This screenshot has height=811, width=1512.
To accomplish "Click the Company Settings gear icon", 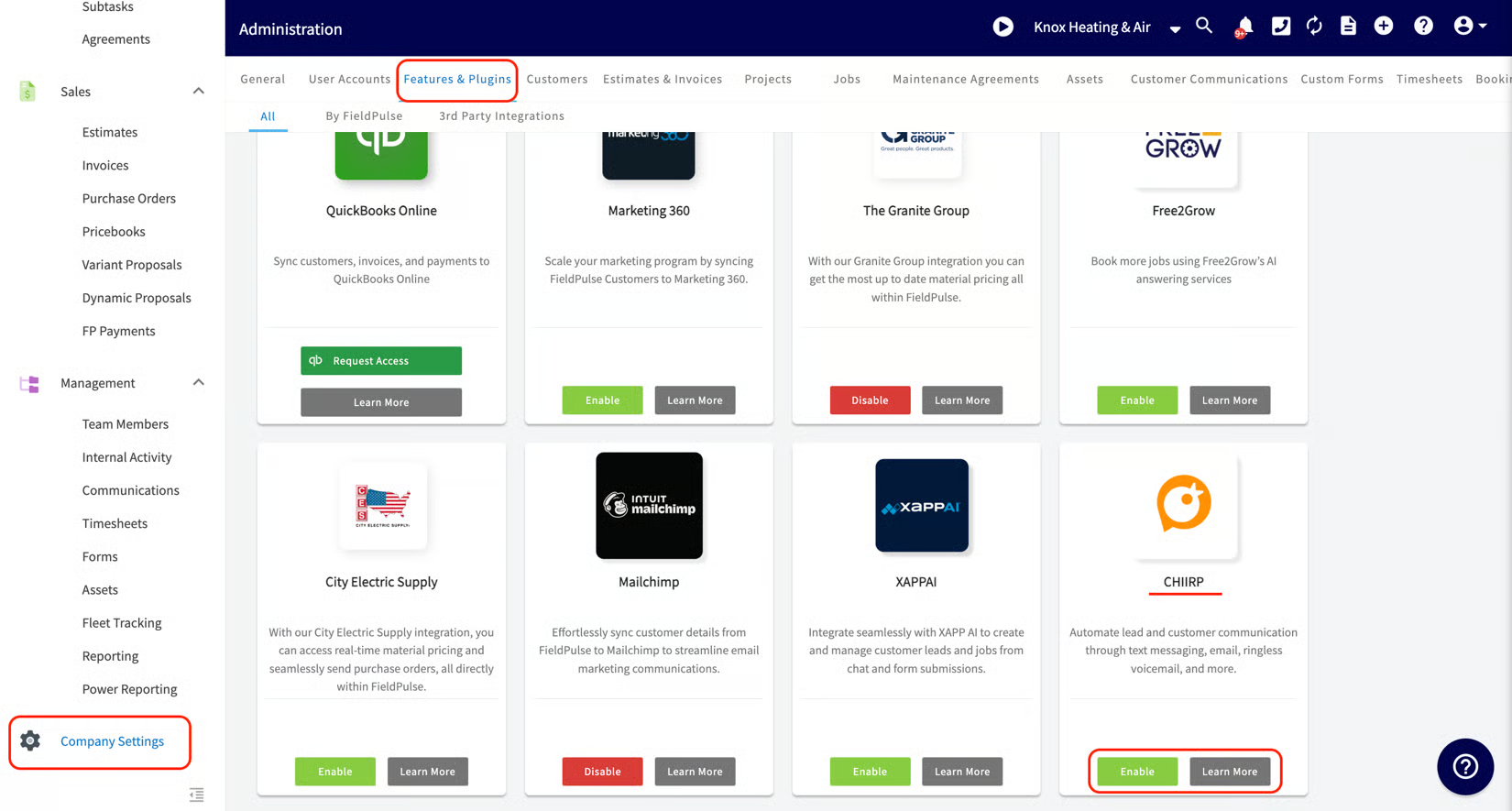I will (x=30, y=740).
